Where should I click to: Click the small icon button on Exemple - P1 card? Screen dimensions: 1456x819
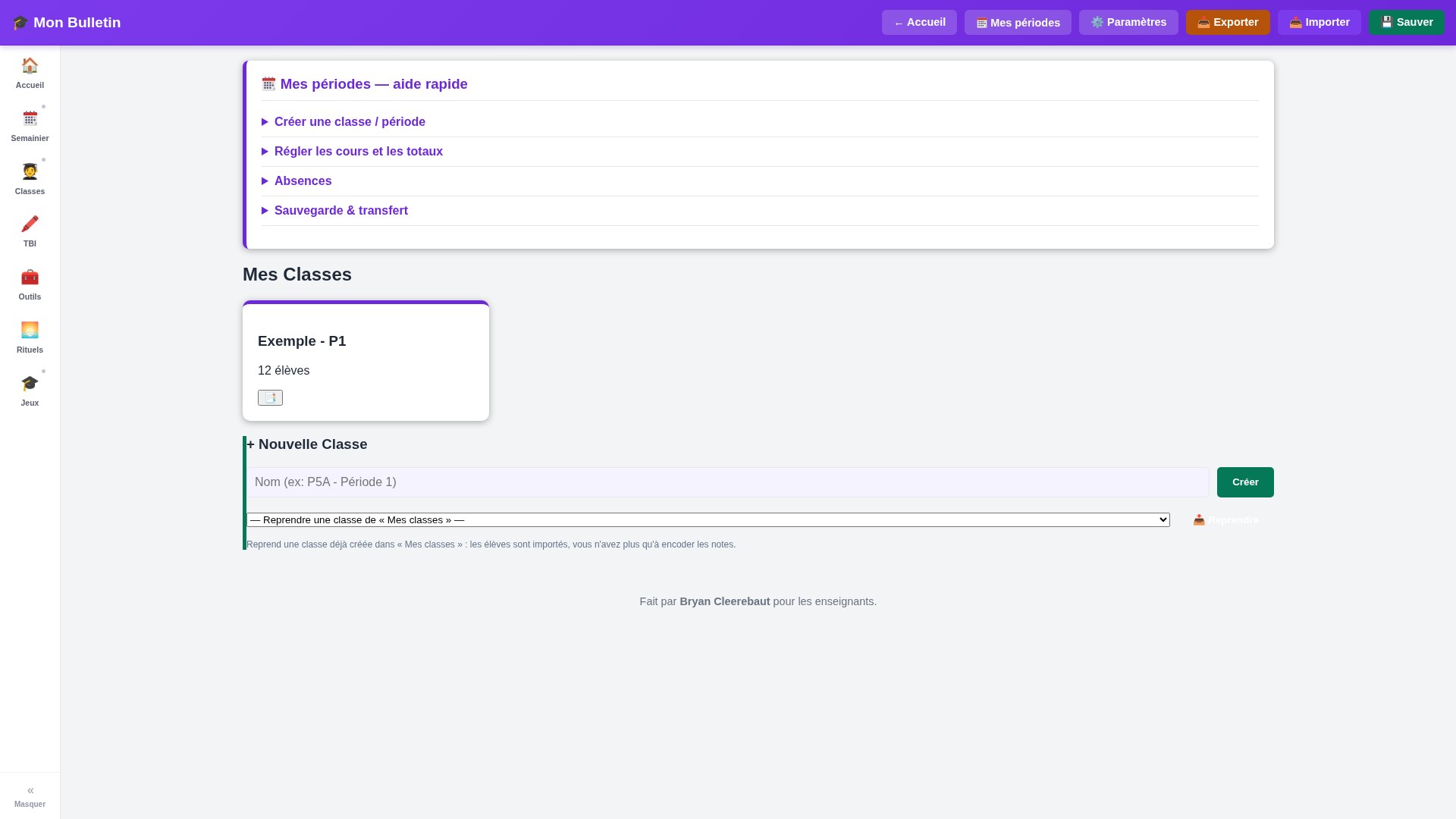(270, 397)
